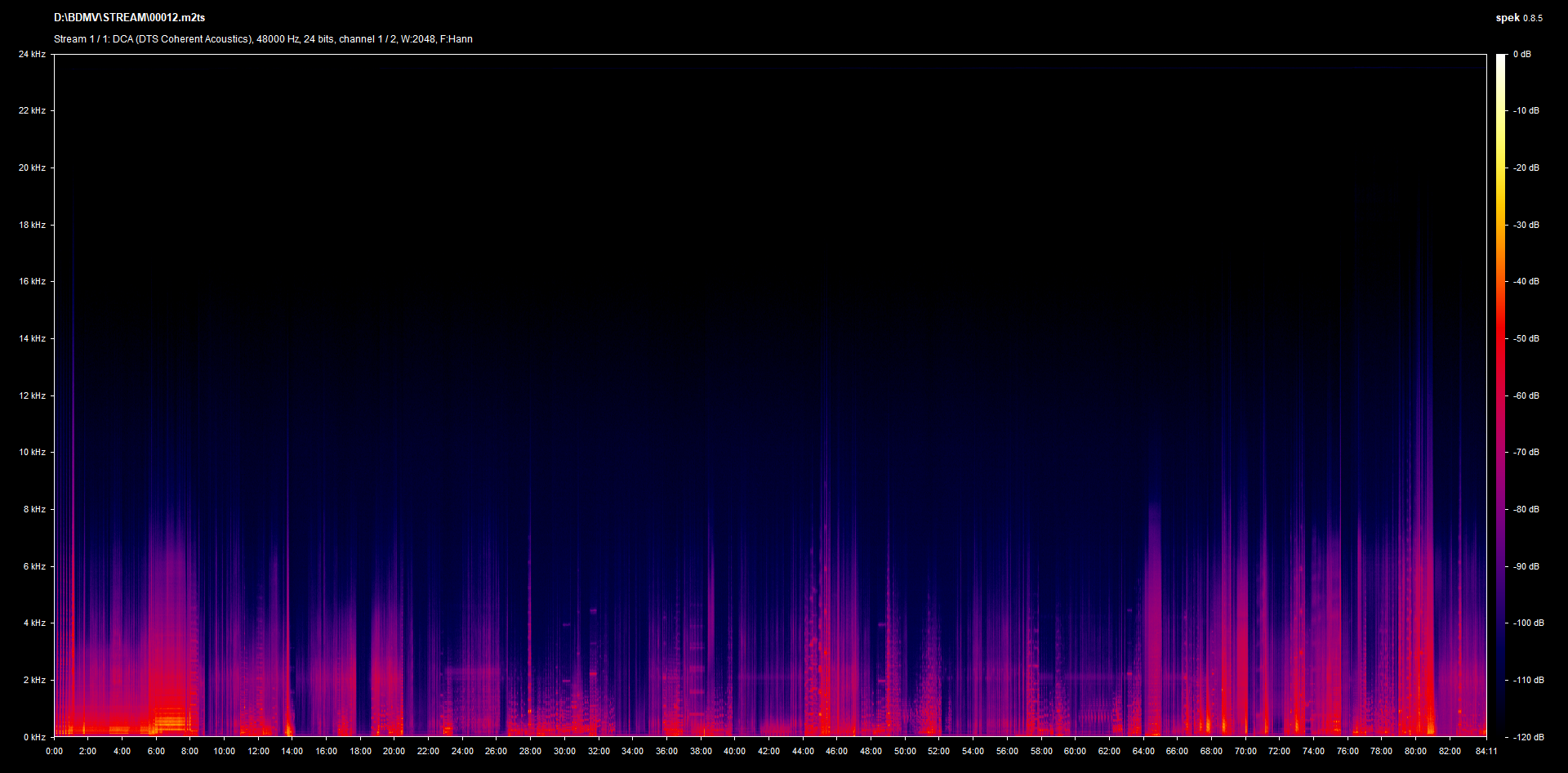Select the 16 kHz frequency axis label
Image resolution: width=1568 pixels, height=773 pixels.
pyautogui.click(x=32, y=281)
